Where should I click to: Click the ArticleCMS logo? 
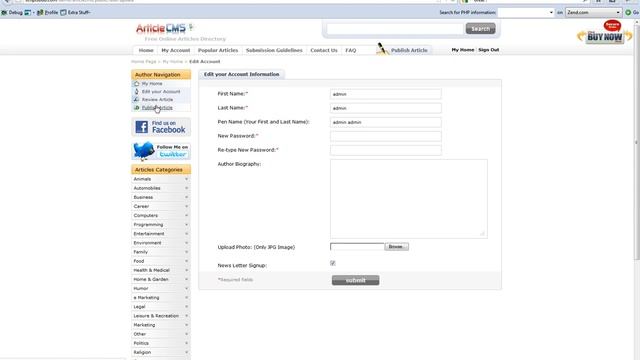(x=164, y=29)
